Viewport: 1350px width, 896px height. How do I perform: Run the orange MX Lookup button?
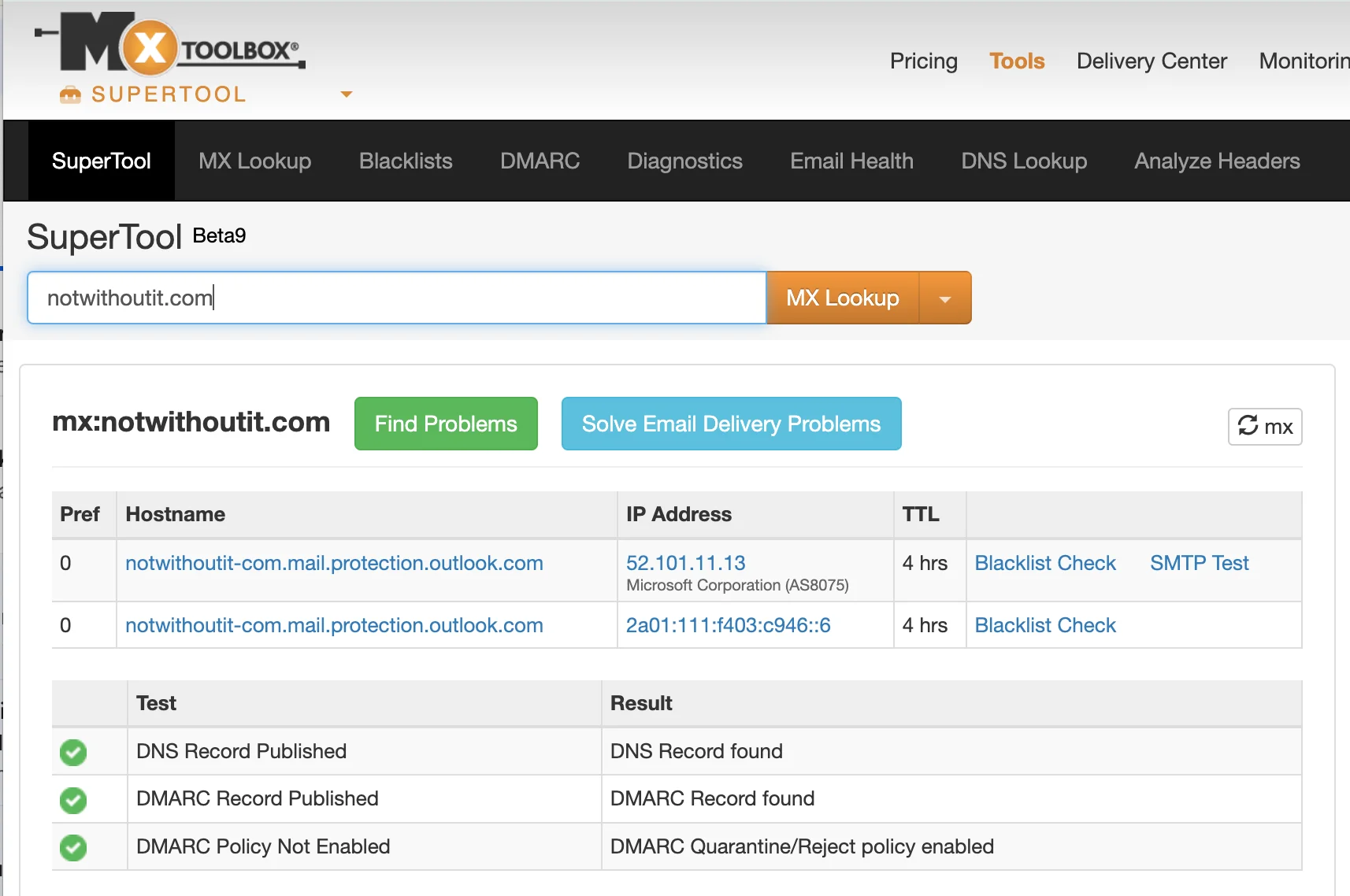click(843, 298)
